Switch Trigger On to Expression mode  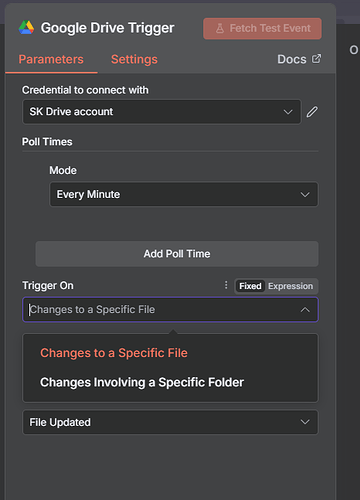point(290,286)
